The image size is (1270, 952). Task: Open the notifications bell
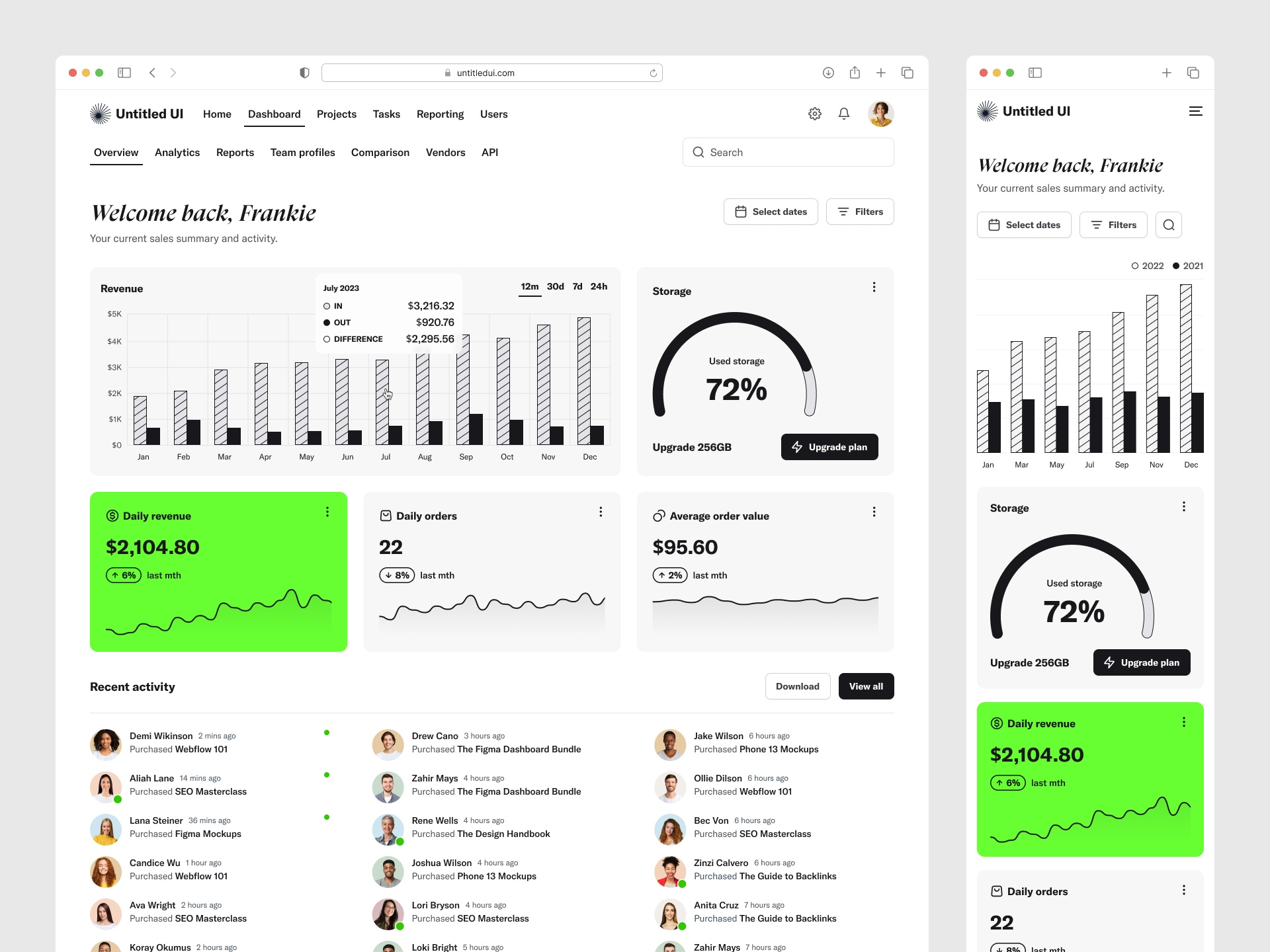(844, 114)
